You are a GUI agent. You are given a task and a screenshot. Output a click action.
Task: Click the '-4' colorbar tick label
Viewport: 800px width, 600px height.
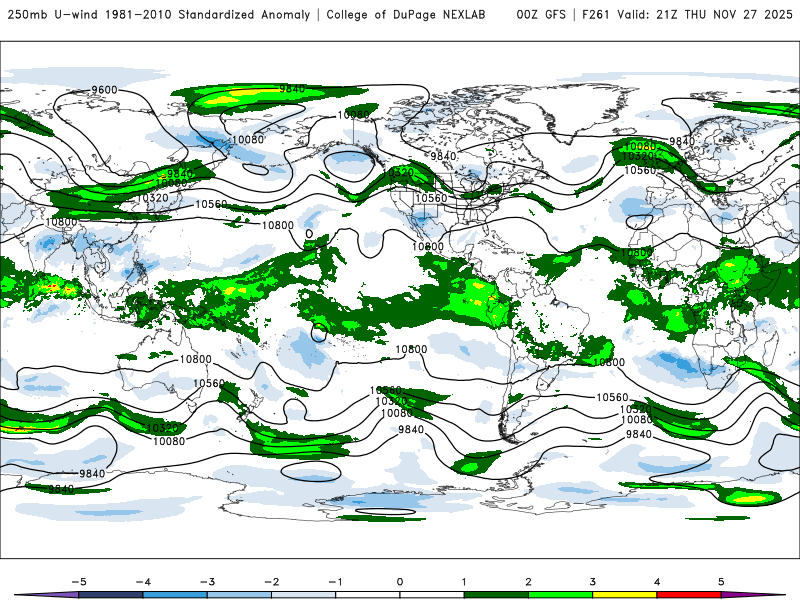pos(143,582)
